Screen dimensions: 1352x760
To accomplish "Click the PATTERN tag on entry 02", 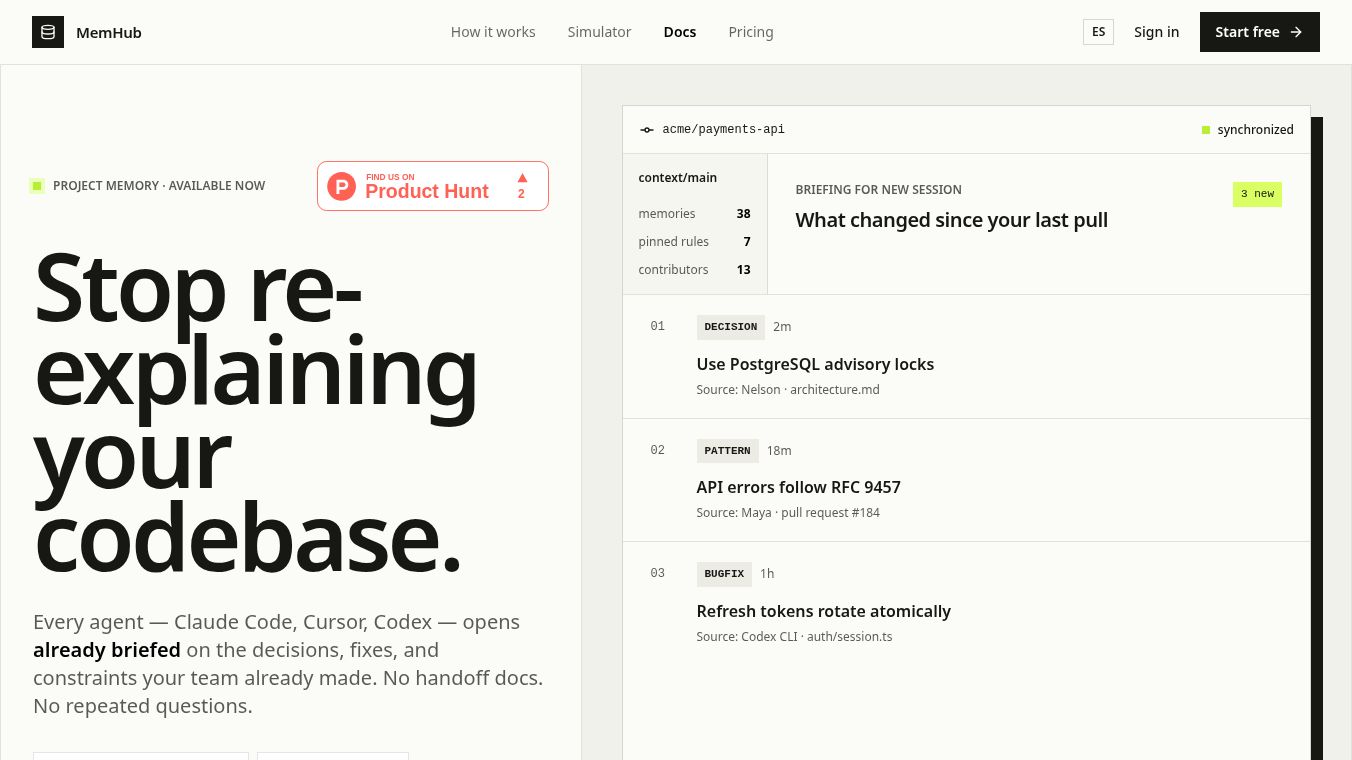I will point(728,451).
